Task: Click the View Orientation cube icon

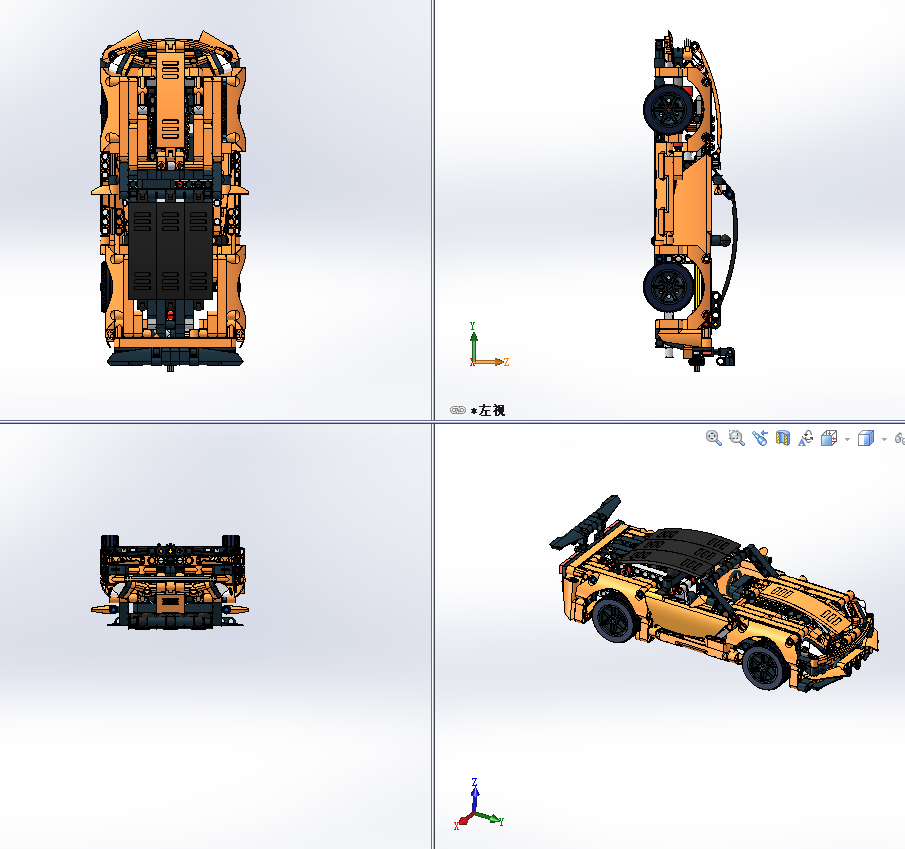Action: point(829,438)
